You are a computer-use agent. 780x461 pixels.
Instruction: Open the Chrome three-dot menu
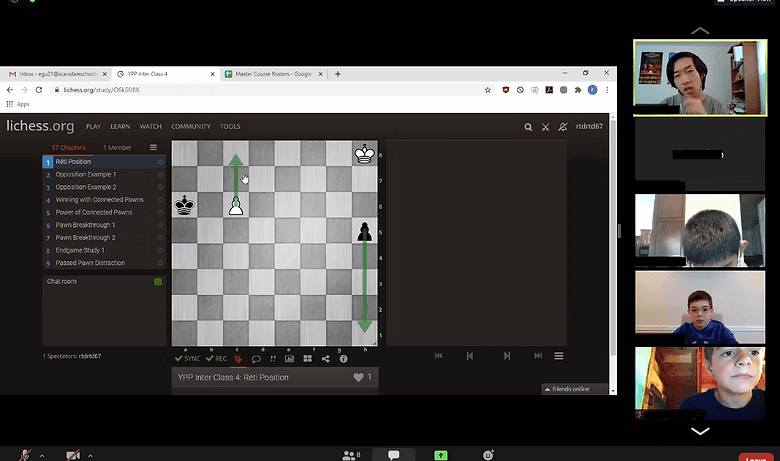607,90
